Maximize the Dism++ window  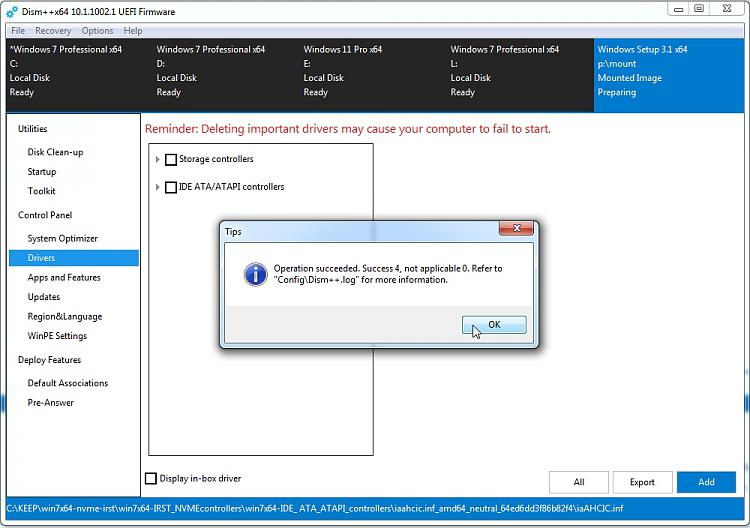(x=699, y=9)
